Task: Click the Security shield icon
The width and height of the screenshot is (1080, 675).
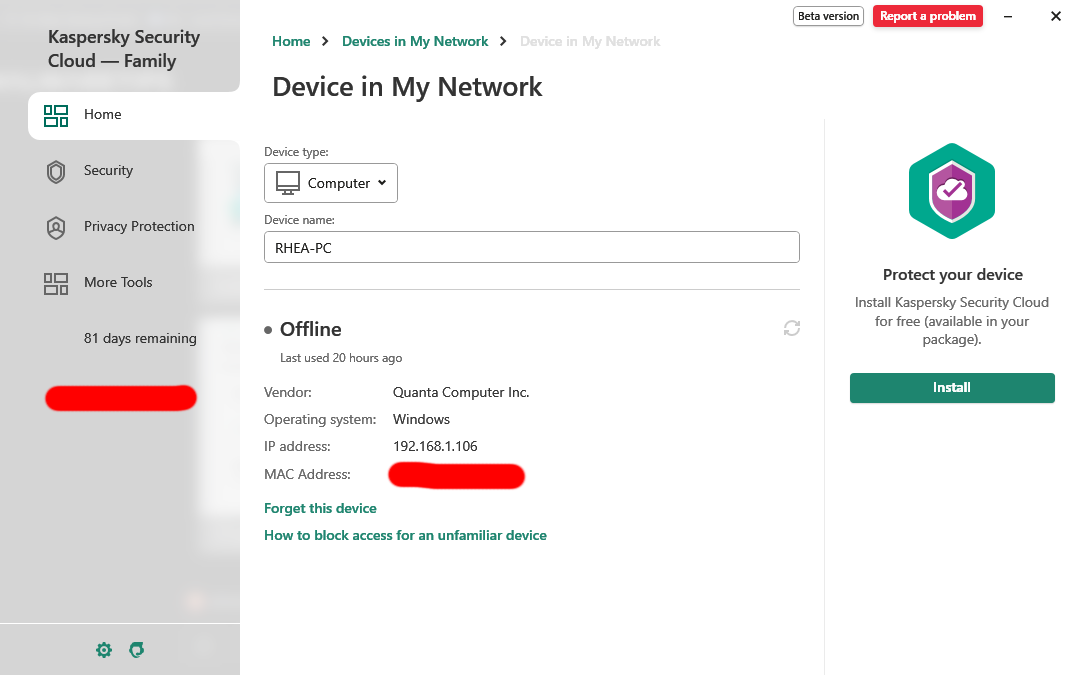Action: tap(56, 172)
